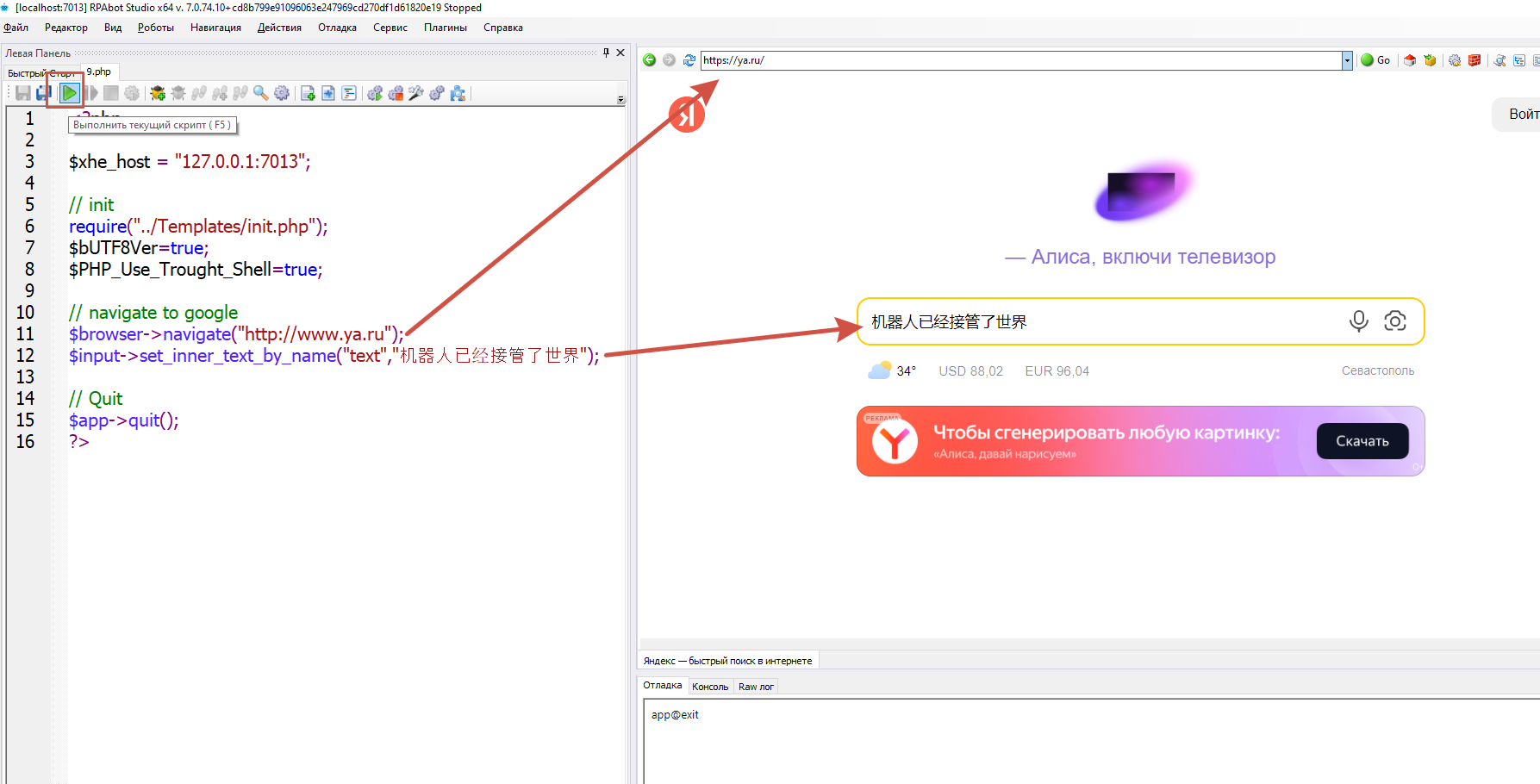The image size is (1540, 784).
Task: Click EUR 96,04 currency rate link
Action: point(1057,371)
